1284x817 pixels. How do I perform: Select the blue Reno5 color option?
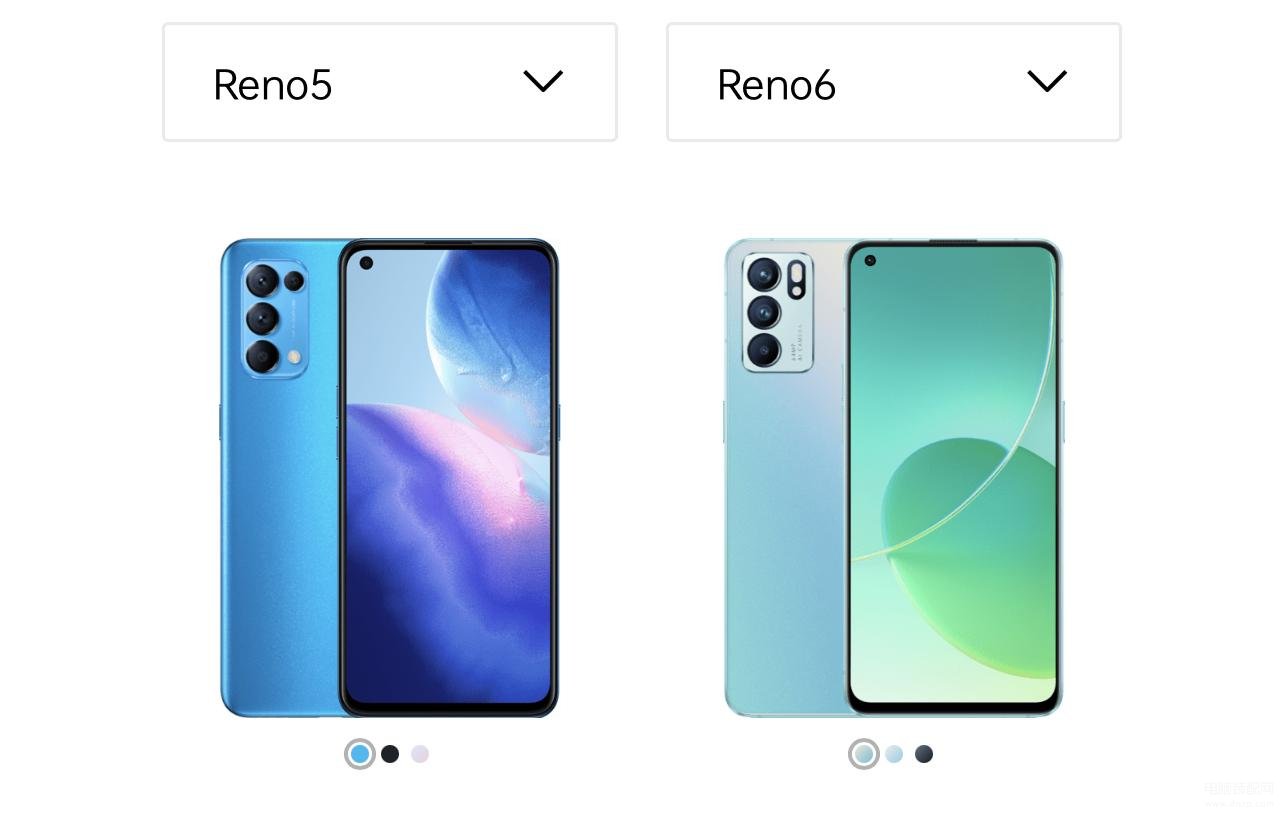360,754
